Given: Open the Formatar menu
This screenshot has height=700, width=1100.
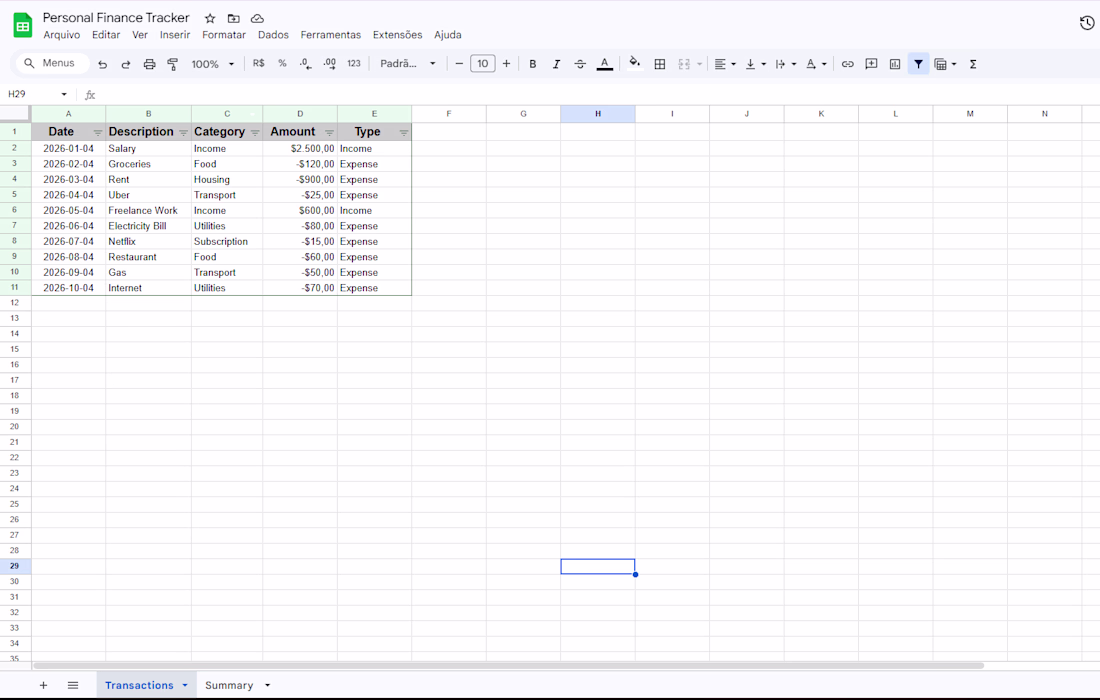Looking at the screenshot, I should tap(224, 34).
